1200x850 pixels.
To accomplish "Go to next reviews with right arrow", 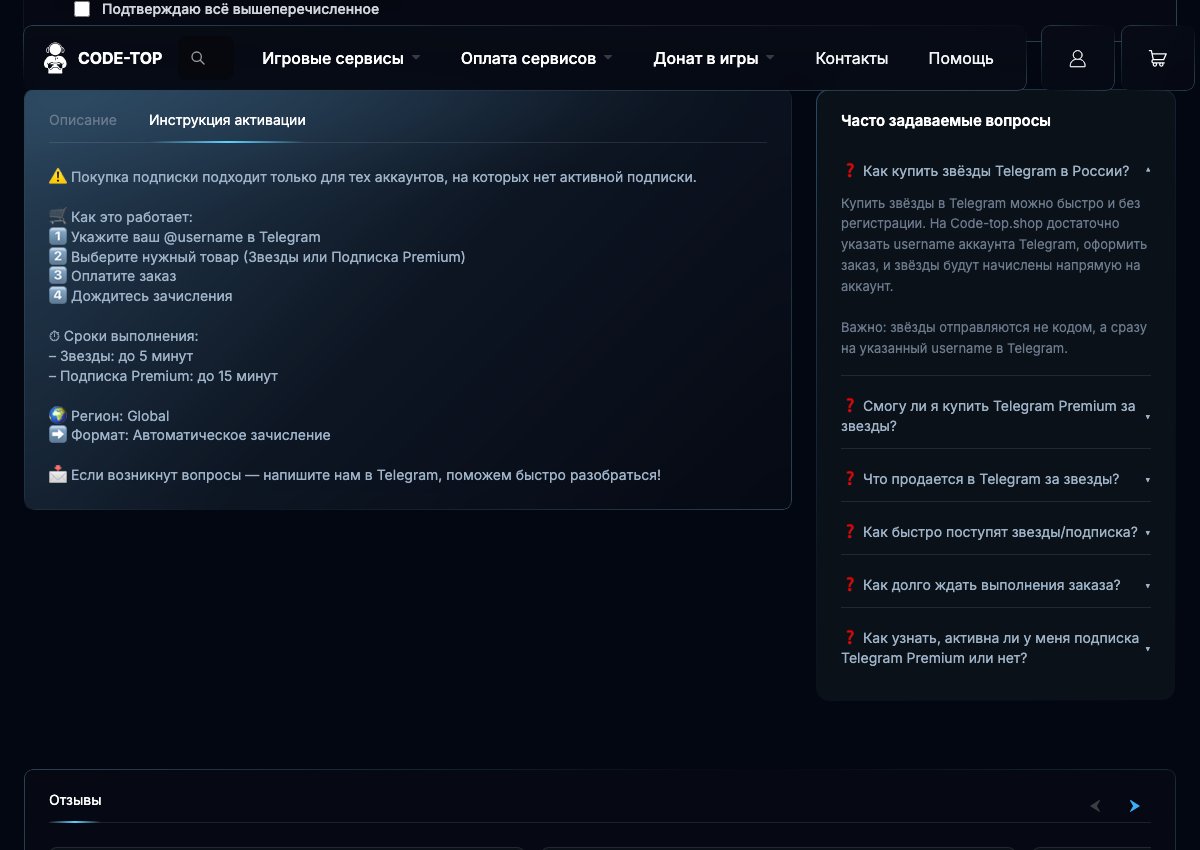I will [x=1134, y=806].
